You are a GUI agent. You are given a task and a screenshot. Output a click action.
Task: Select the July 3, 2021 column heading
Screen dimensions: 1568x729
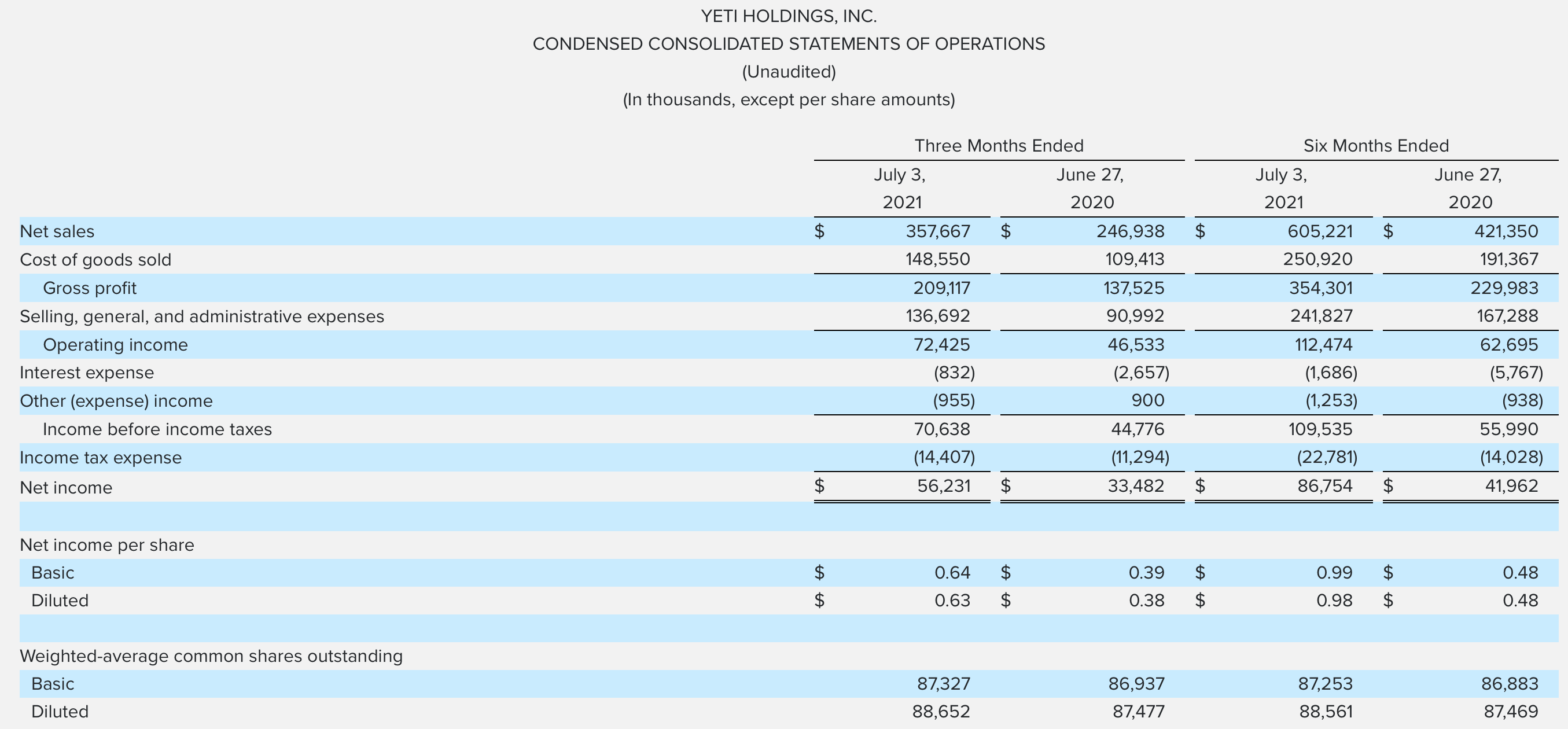(901, 187)
